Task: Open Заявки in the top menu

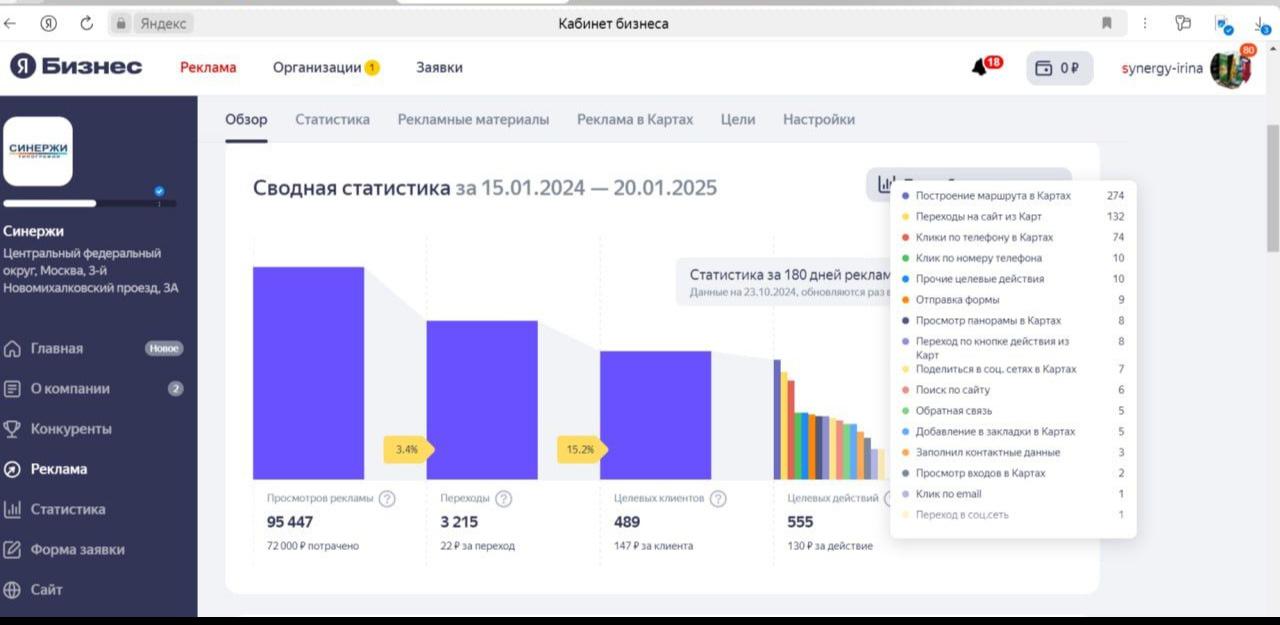Action: tap(439, 68)
